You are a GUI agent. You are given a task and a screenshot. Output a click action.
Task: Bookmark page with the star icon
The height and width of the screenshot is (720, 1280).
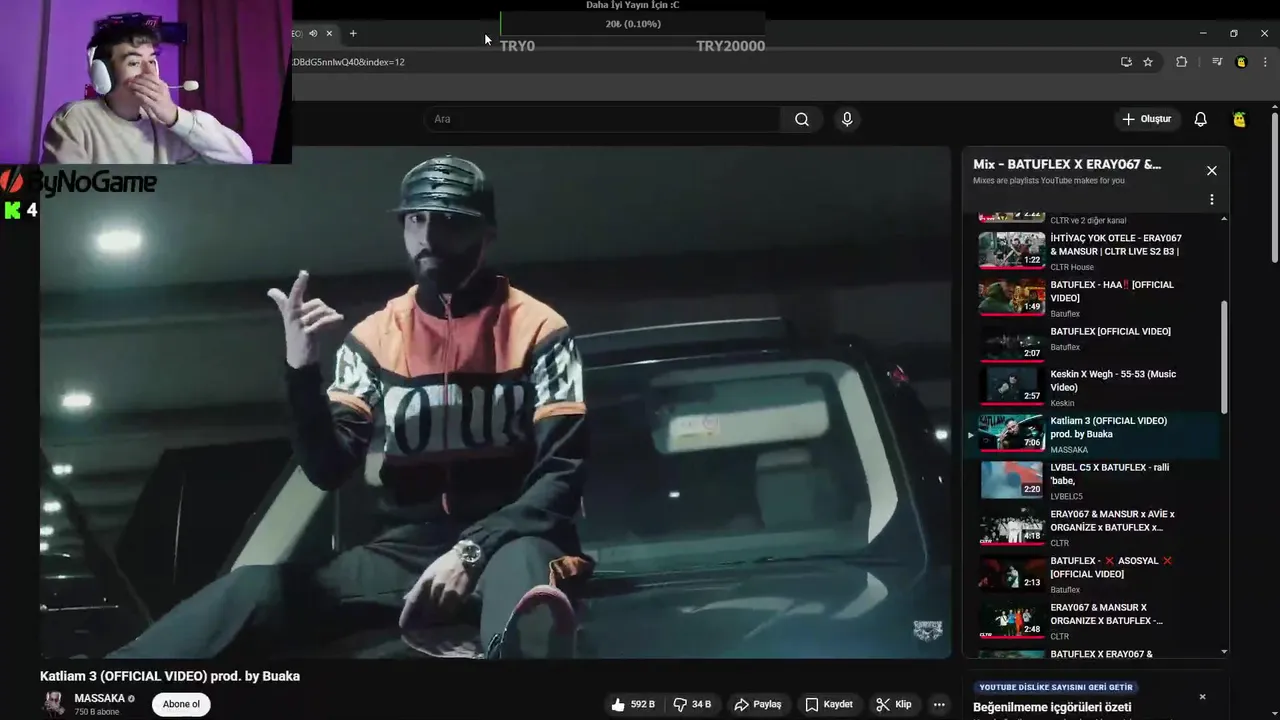tap(1148, 62)
